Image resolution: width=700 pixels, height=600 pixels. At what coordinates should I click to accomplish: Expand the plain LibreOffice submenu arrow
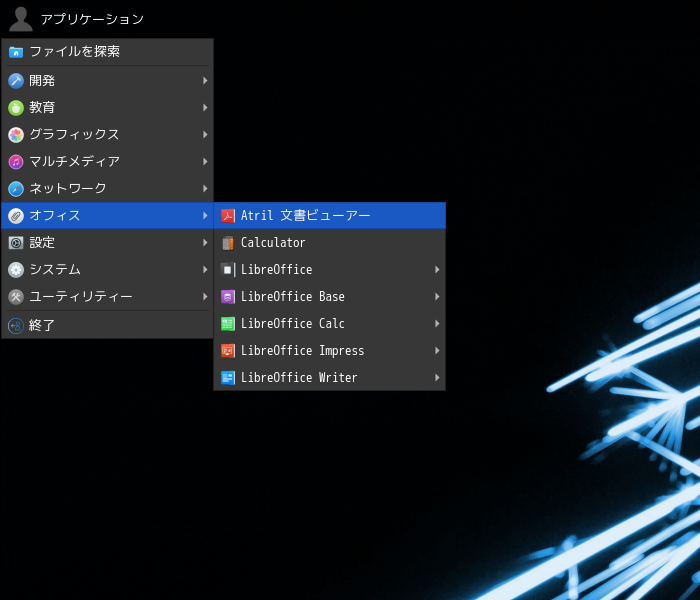tap(437, 270)
